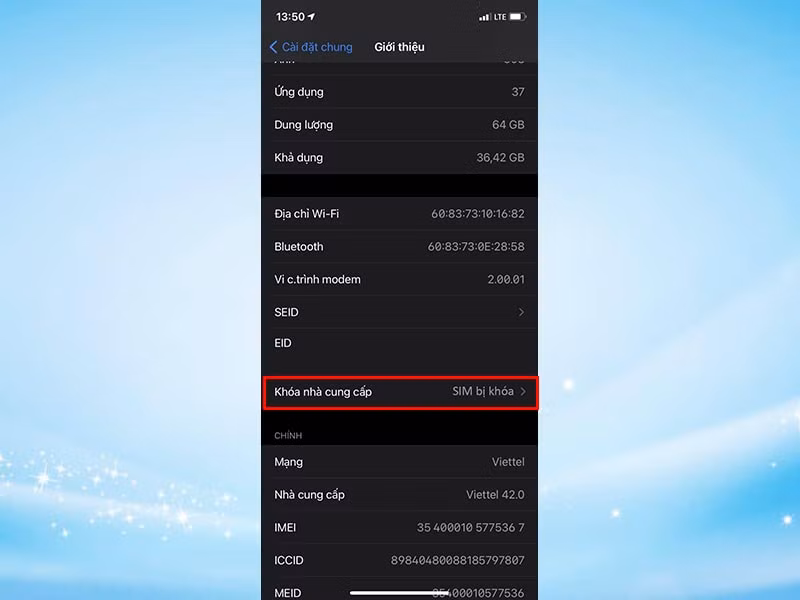Select the Nhà cung cấp row label

(309, 495)
